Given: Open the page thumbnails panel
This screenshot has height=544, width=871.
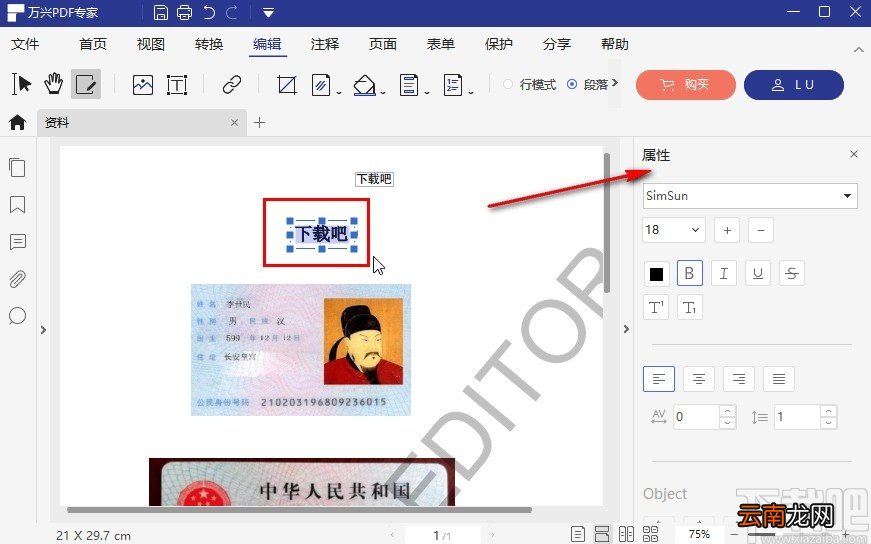Looking at the screenshot, I should pyautogui.click(x=17, y=167).
